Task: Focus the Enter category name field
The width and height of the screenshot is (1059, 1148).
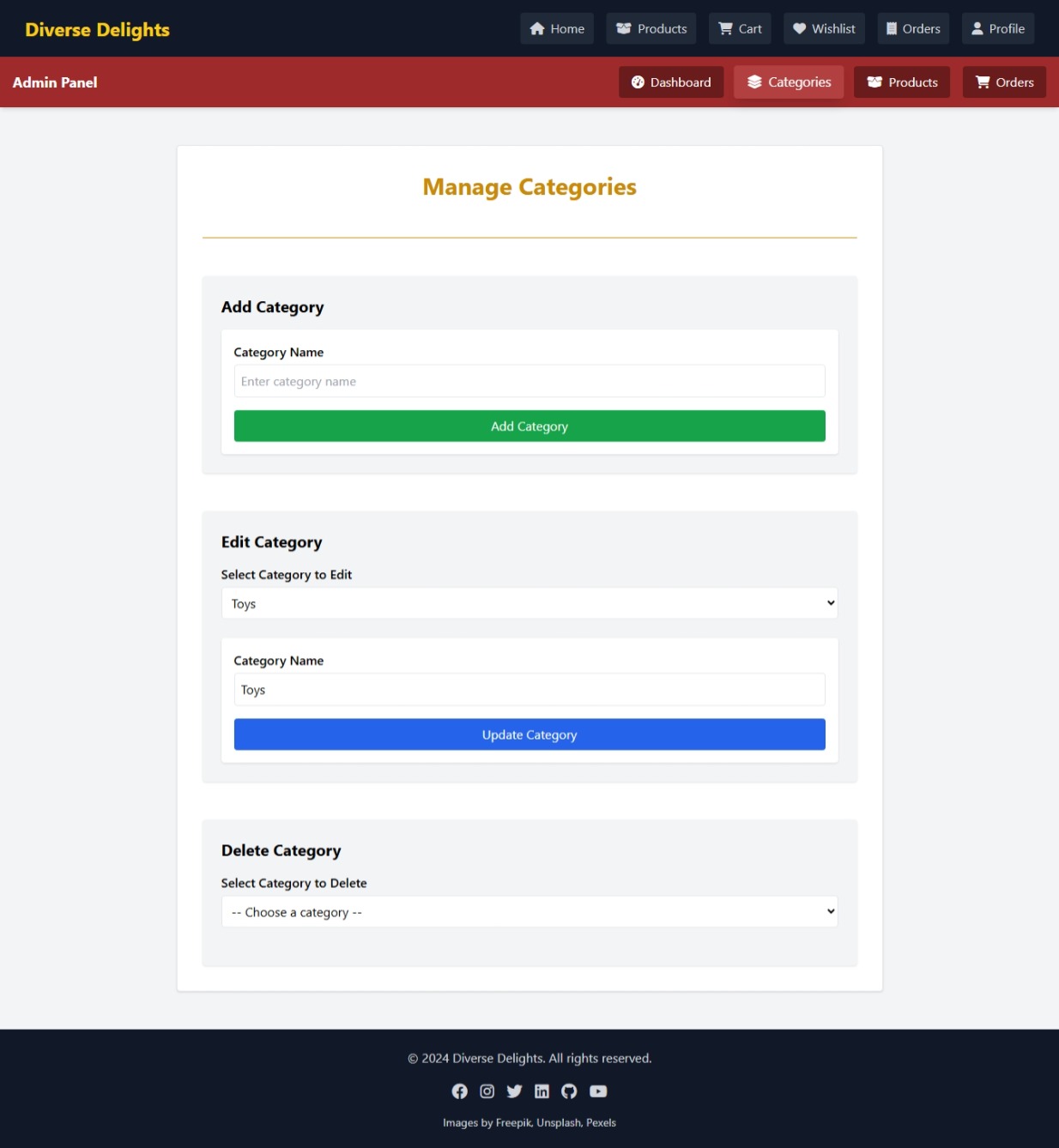Action: 529,381
